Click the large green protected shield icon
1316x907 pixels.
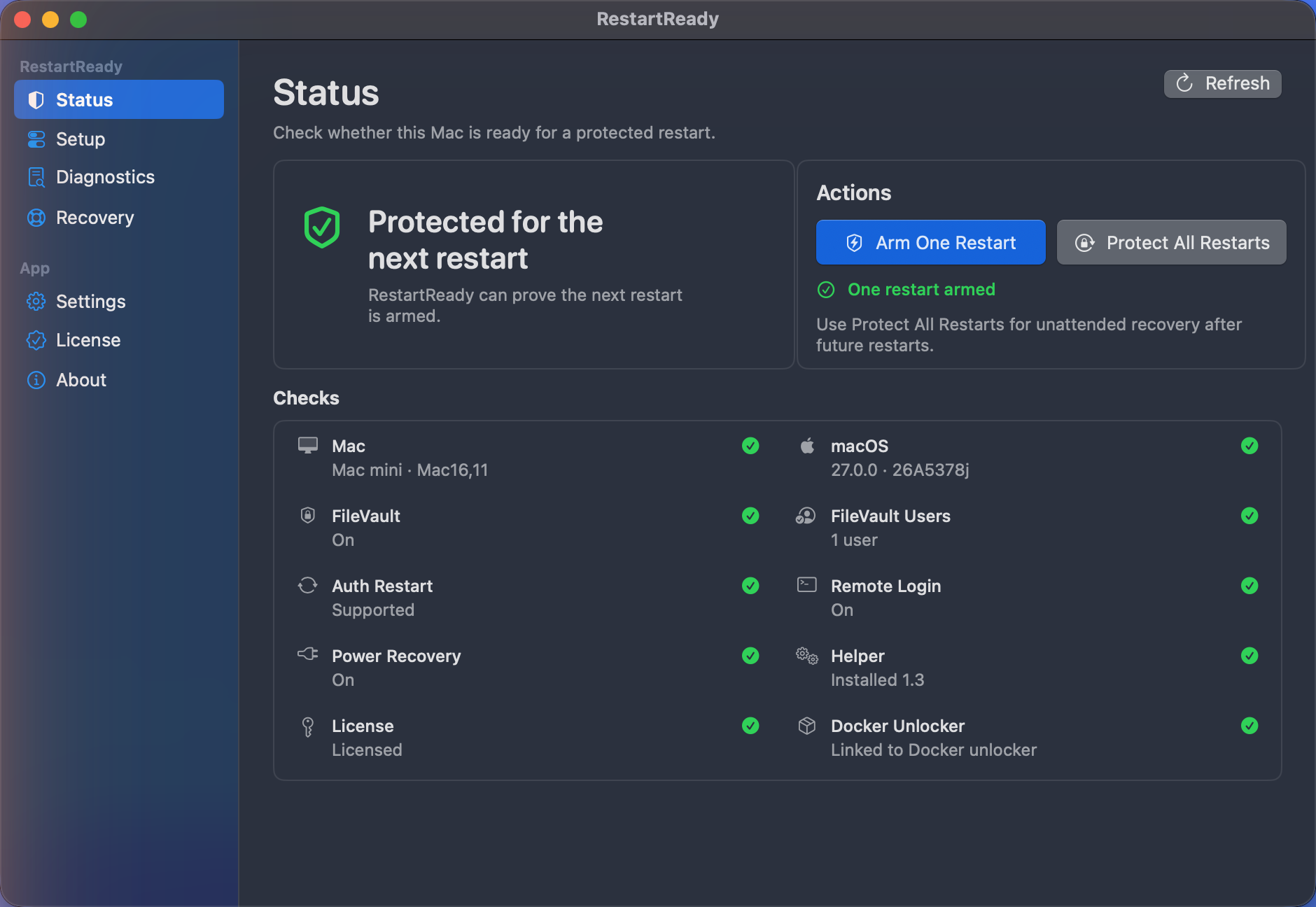pos(322,227)
